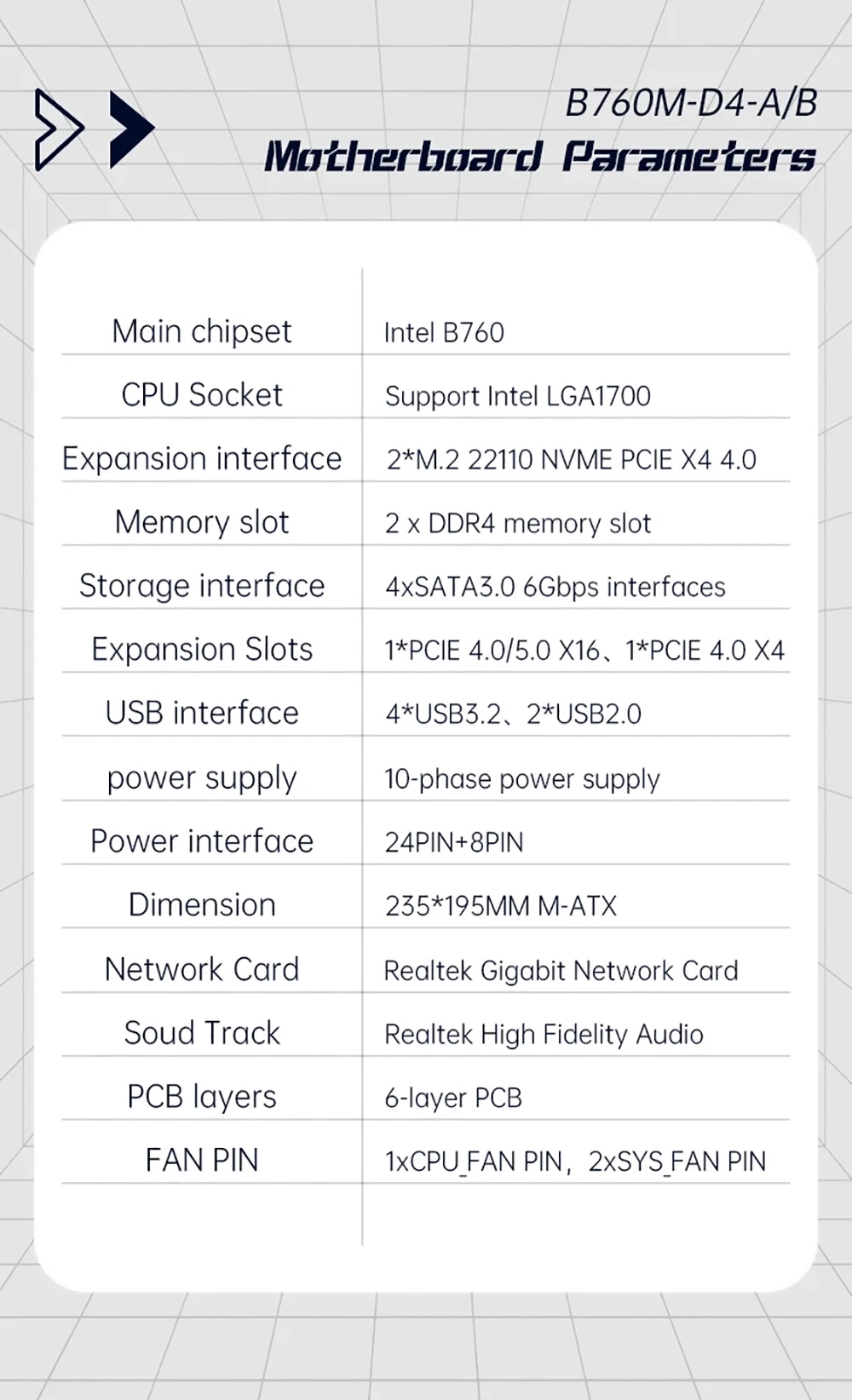The height and width of the screenshot is (1400, 852).
Task: Select the 24PIN+8PIN power interface value
Action: click(x=454, y=842)
